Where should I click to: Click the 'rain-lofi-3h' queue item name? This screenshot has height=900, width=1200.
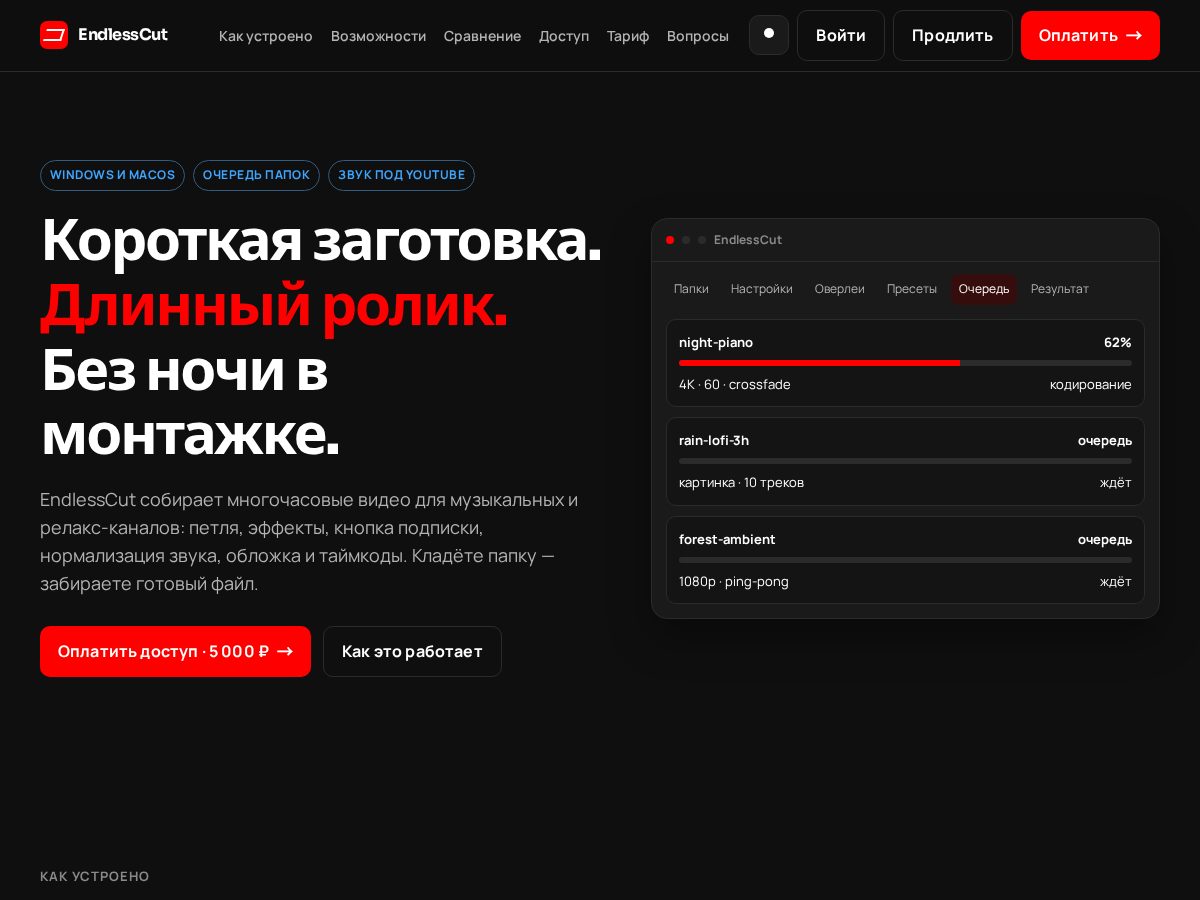[714, 440]
